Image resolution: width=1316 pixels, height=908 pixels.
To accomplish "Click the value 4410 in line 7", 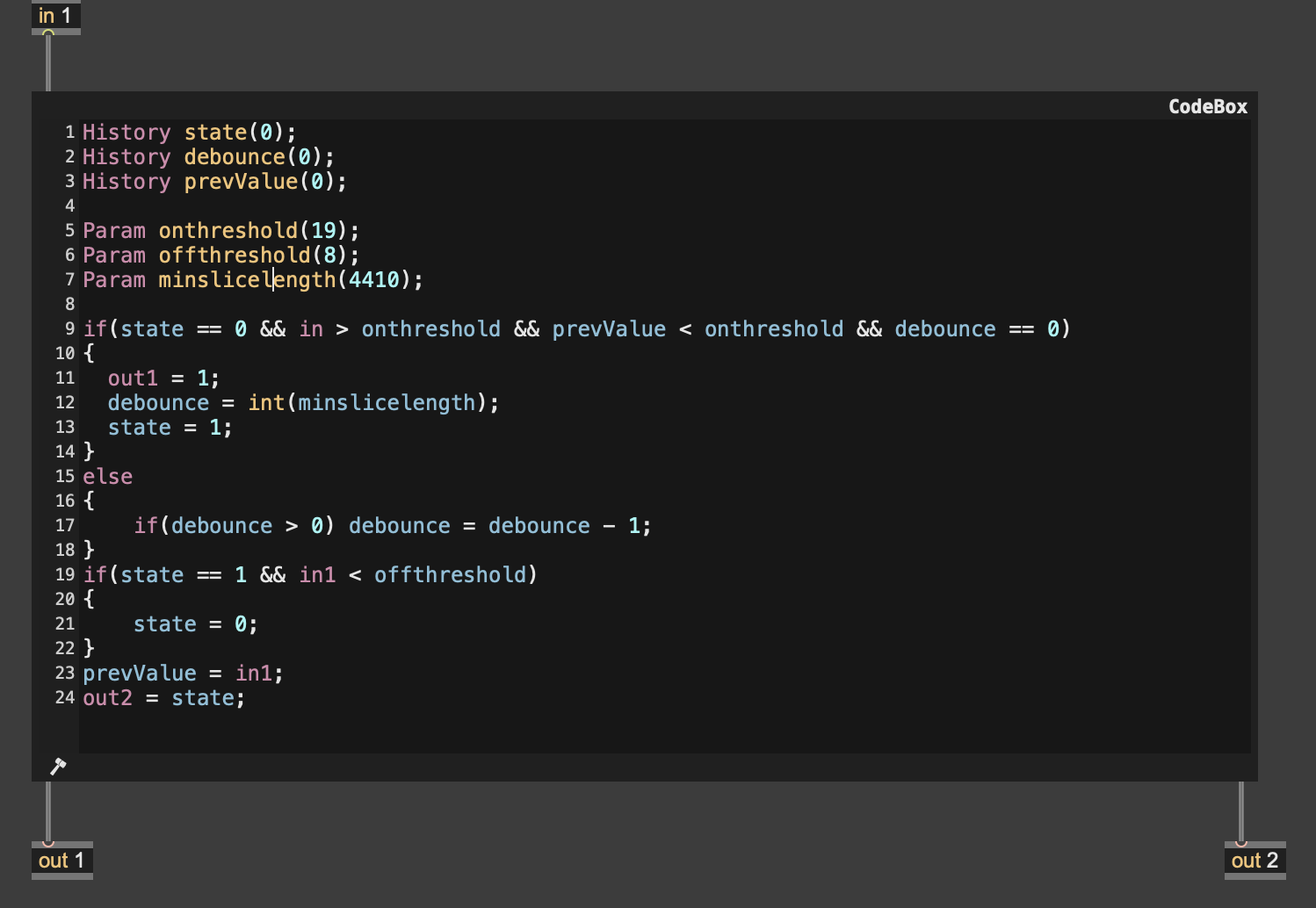I will 374,280.
